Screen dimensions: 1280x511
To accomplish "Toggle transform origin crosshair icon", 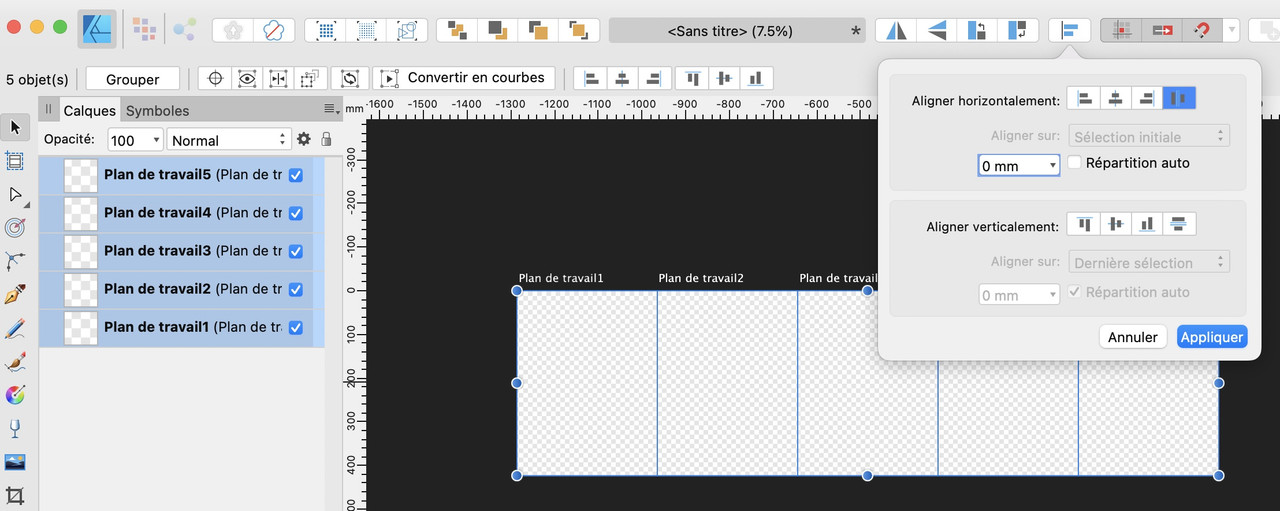I will click(x=215, y=78).
